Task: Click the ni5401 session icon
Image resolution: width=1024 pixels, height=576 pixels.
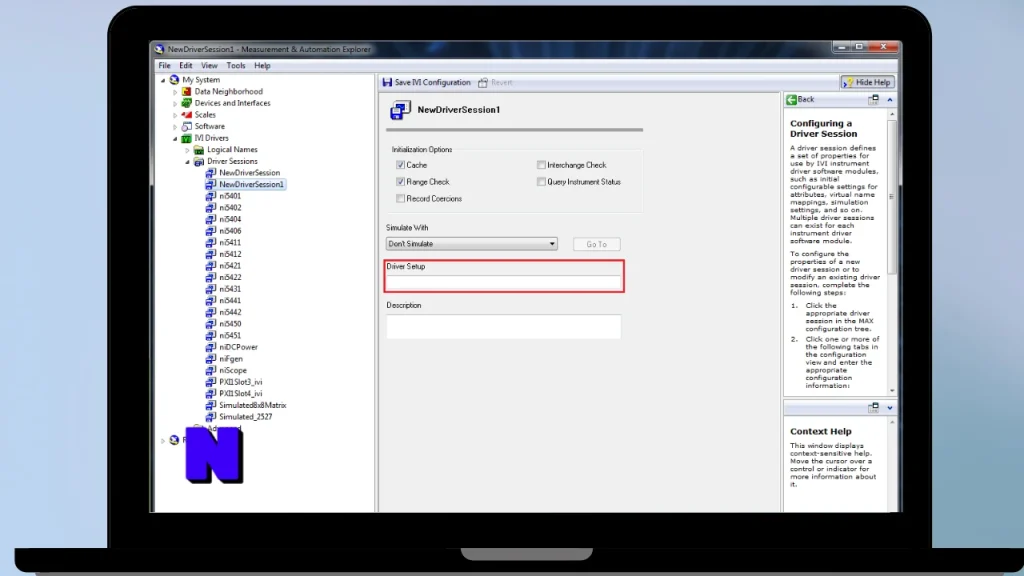Action: pyautogui.click(x=211, y=196)
